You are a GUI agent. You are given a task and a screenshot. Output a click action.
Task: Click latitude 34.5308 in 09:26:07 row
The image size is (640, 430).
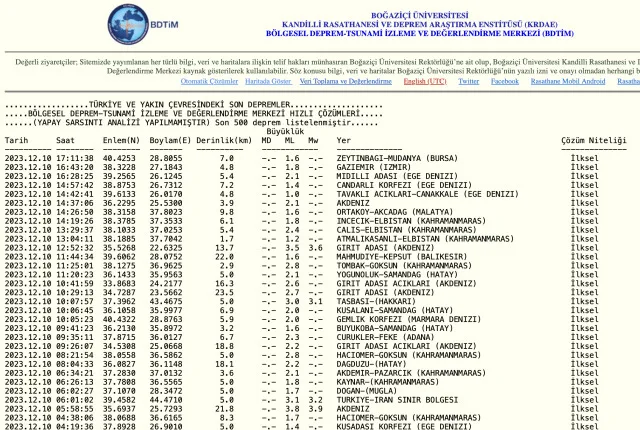point(119,346)
